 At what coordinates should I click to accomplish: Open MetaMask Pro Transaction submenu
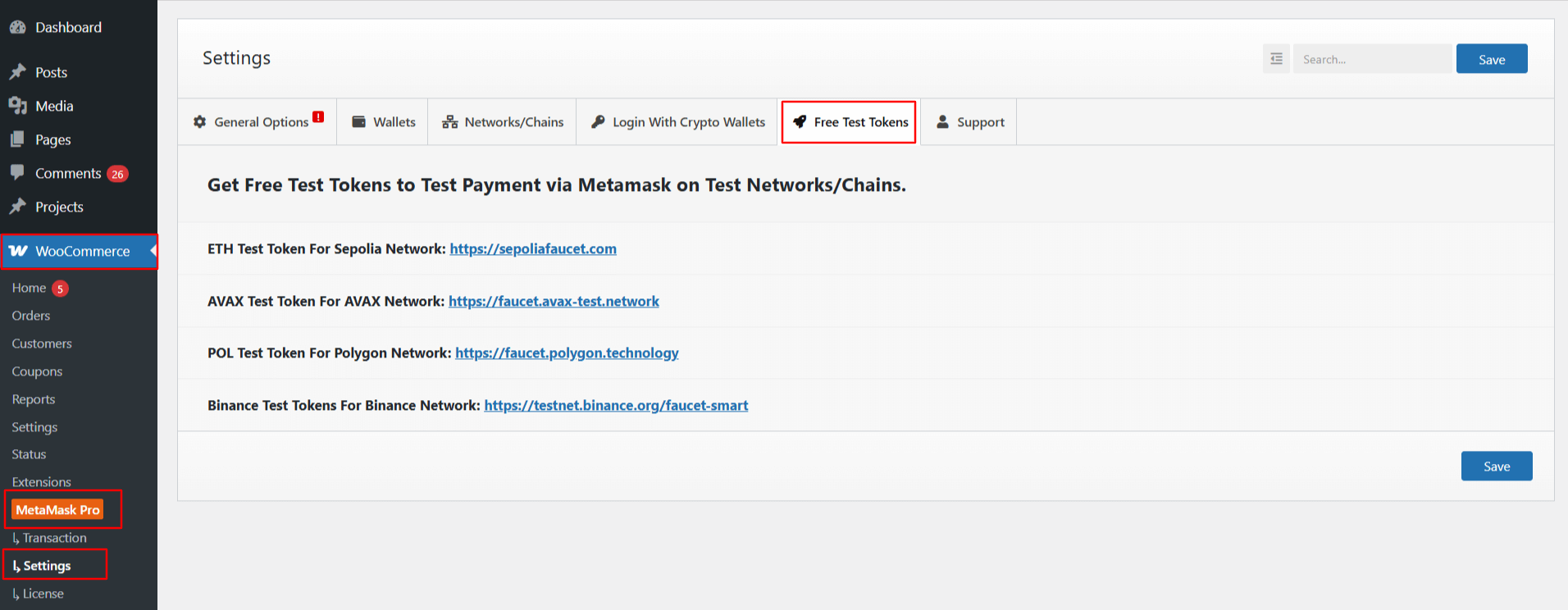[x=54, y=538]
